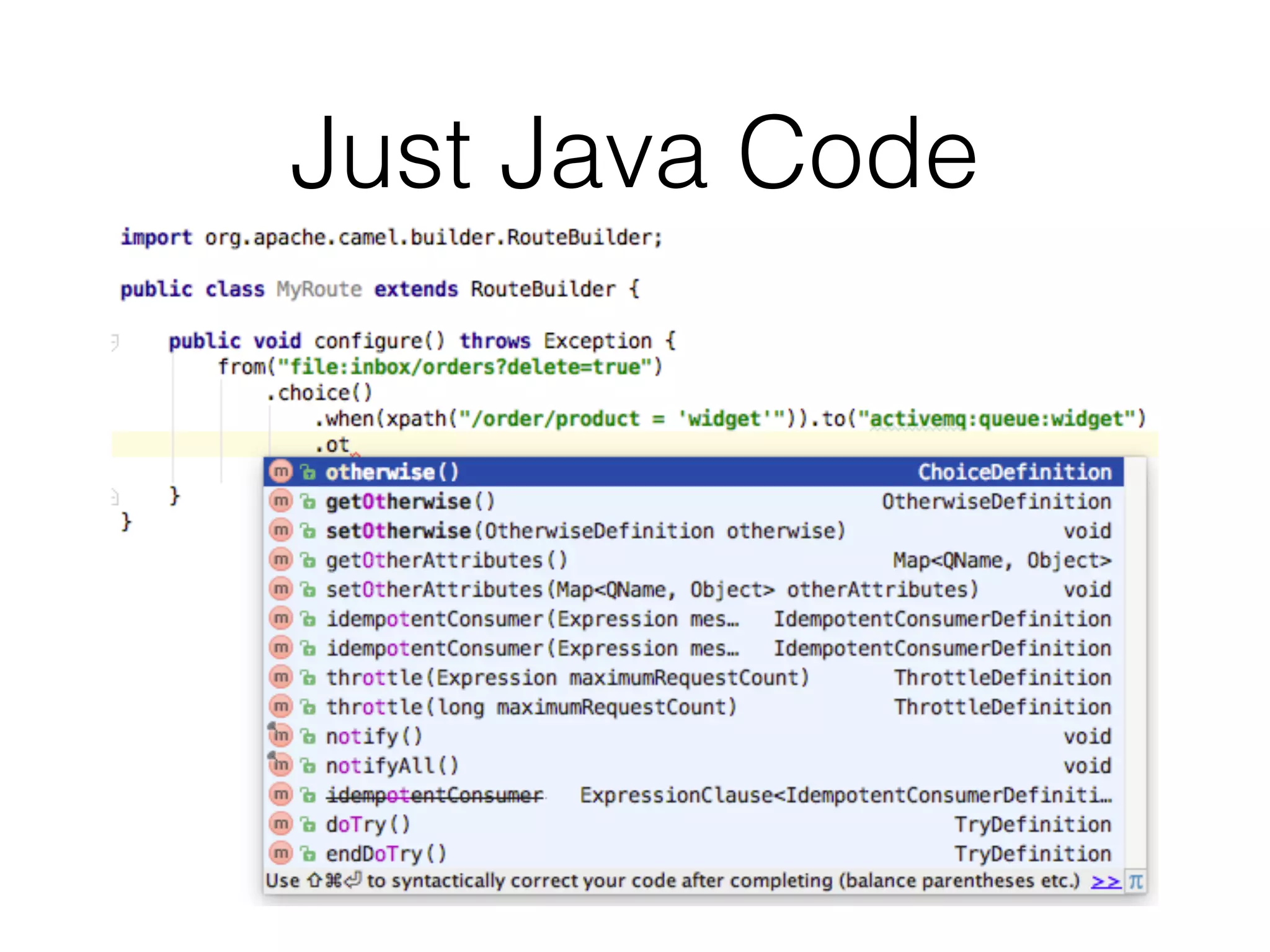Click the method icon beside otherwise()

coord(281,472)
